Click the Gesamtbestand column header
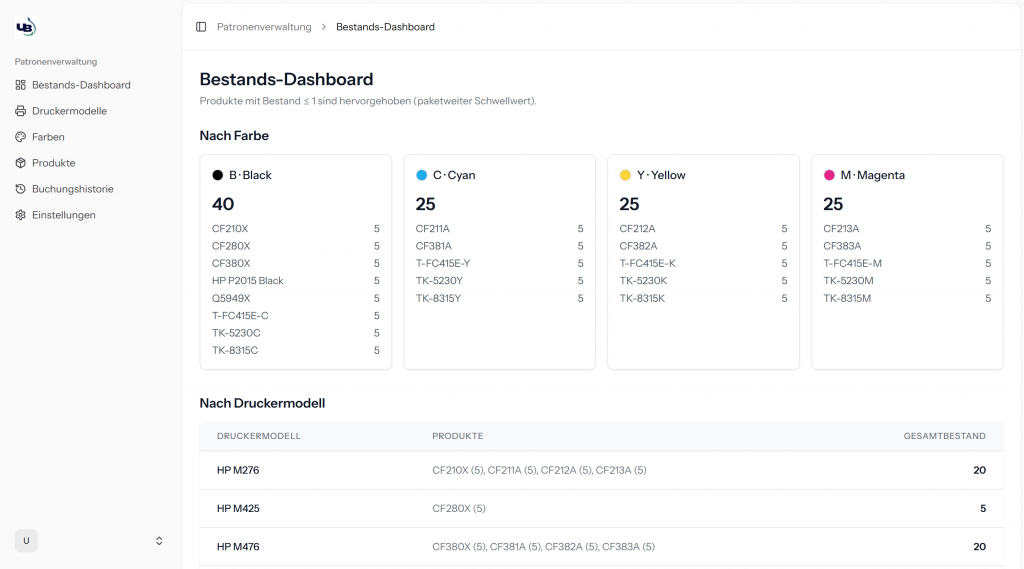The width and height of the screenshot is (1024, 569). click(944, 436)
